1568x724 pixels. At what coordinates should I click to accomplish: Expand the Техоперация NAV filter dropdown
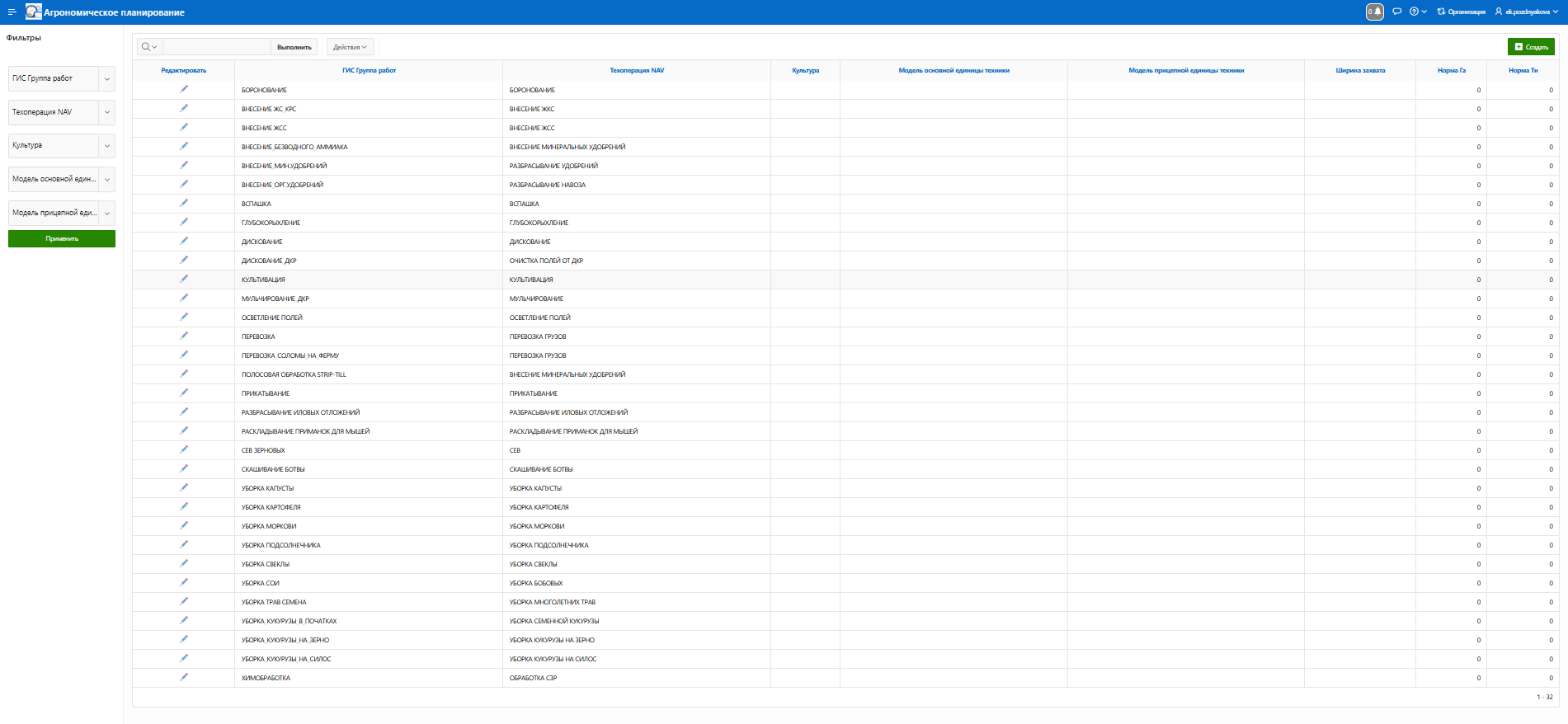pyautogui.click(x=106, y=112)
